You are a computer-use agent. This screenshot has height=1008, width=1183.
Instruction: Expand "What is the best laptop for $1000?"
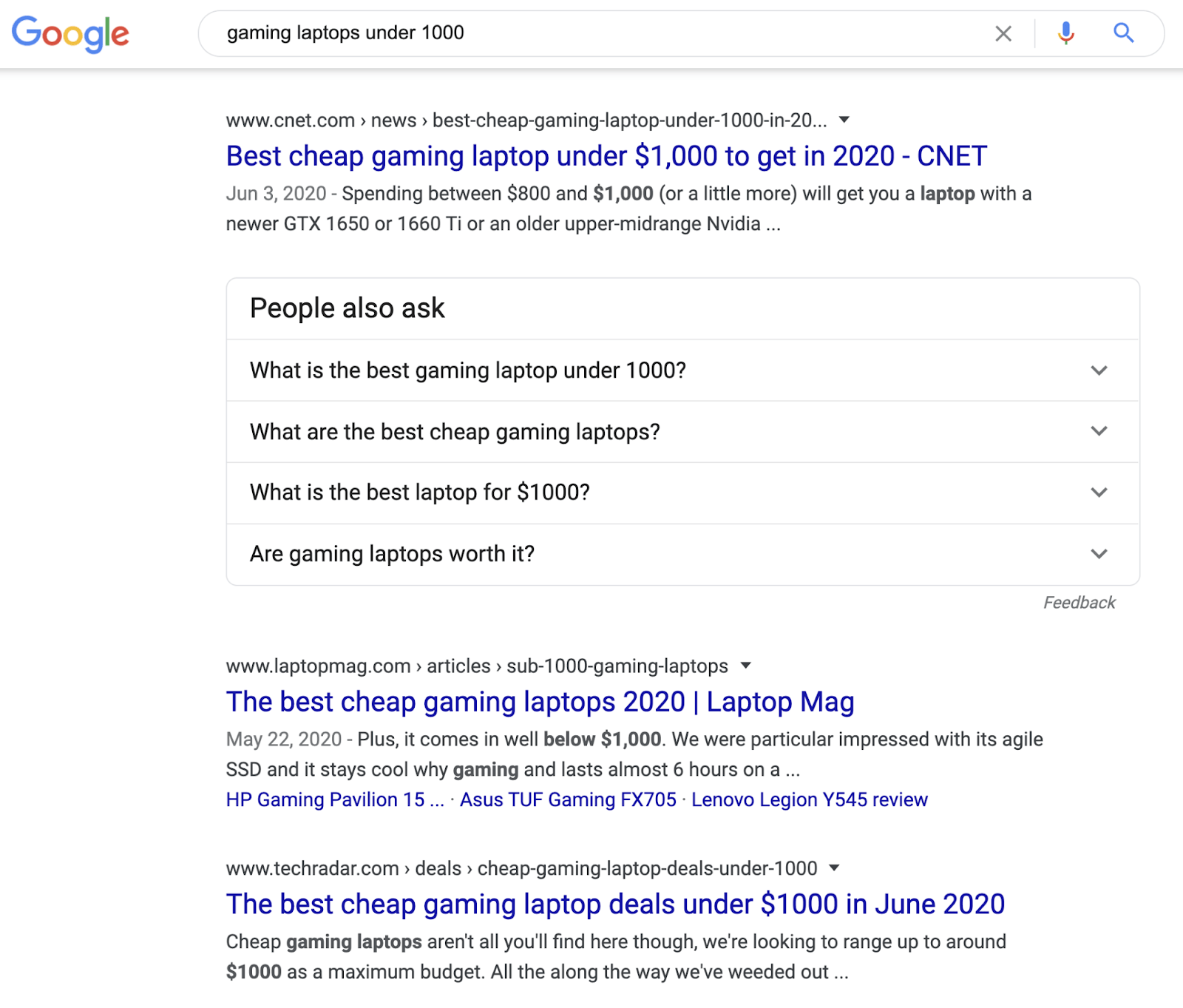point(682,493)
